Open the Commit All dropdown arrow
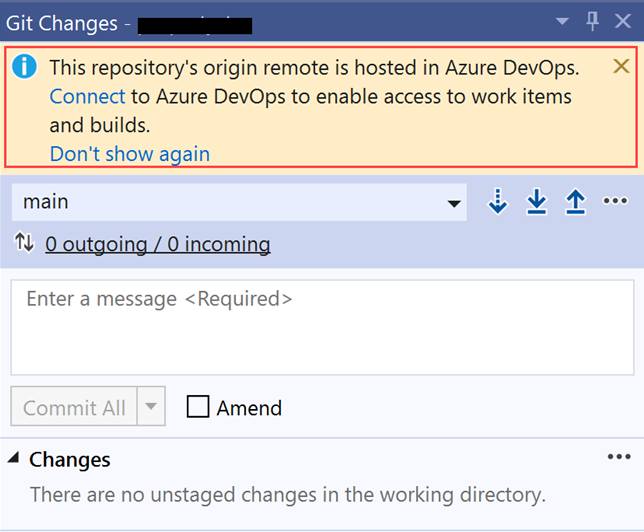The height and width of the screenshot is (532, 644). point(151,406)
